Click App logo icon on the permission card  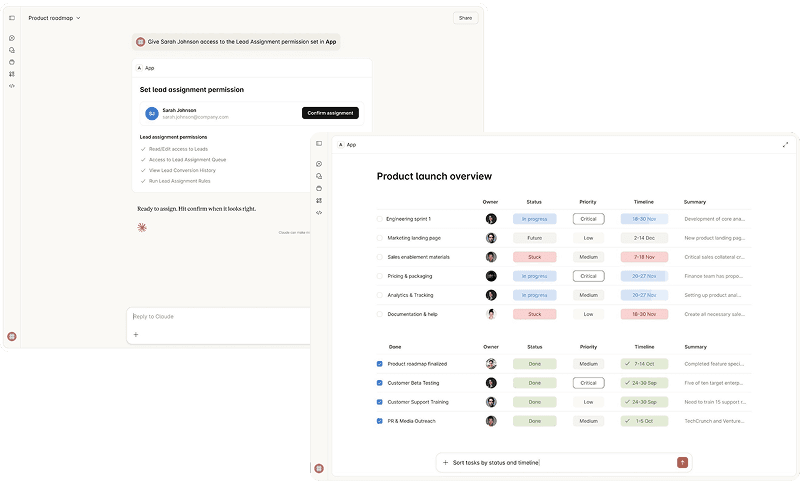tap(139, 68)
